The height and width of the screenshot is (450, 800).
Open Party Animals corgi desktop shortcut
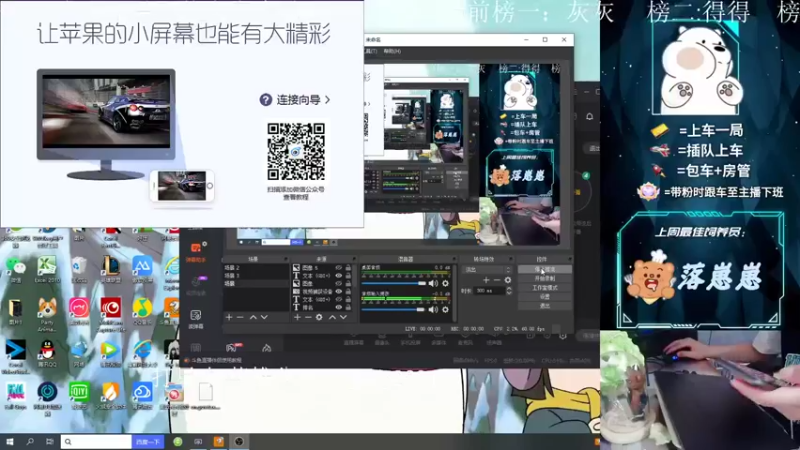(47, 314)
